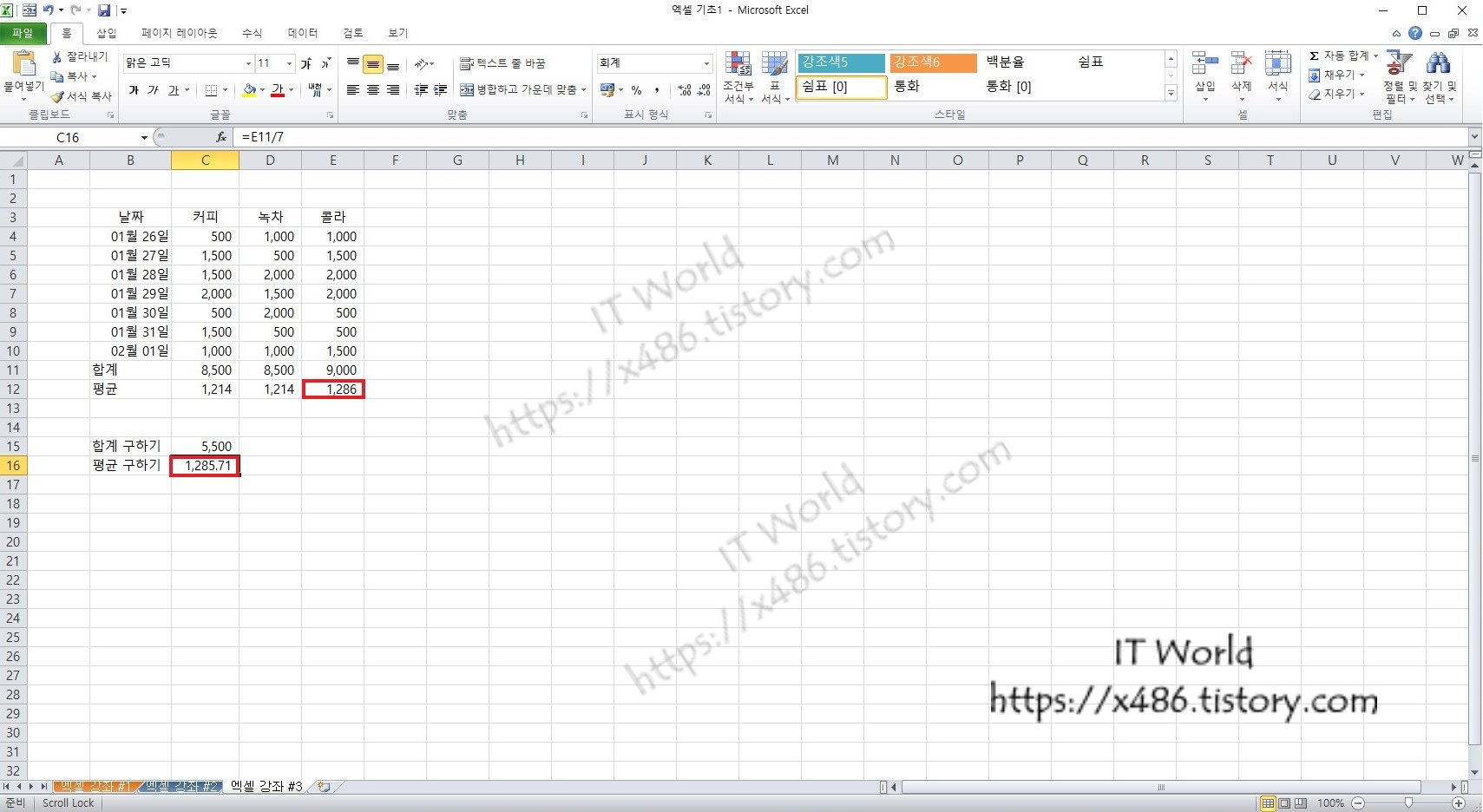
Task: Toggle italic 가 formatting
Action: [153, 90]
